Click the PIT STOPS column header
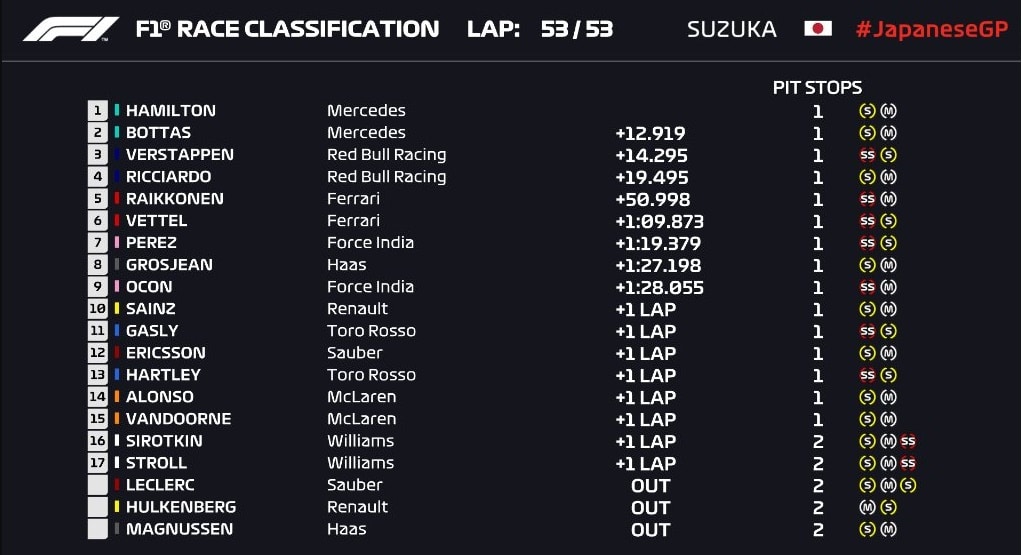The height and width of the screenshot is (555, 1022). point(817,87)
